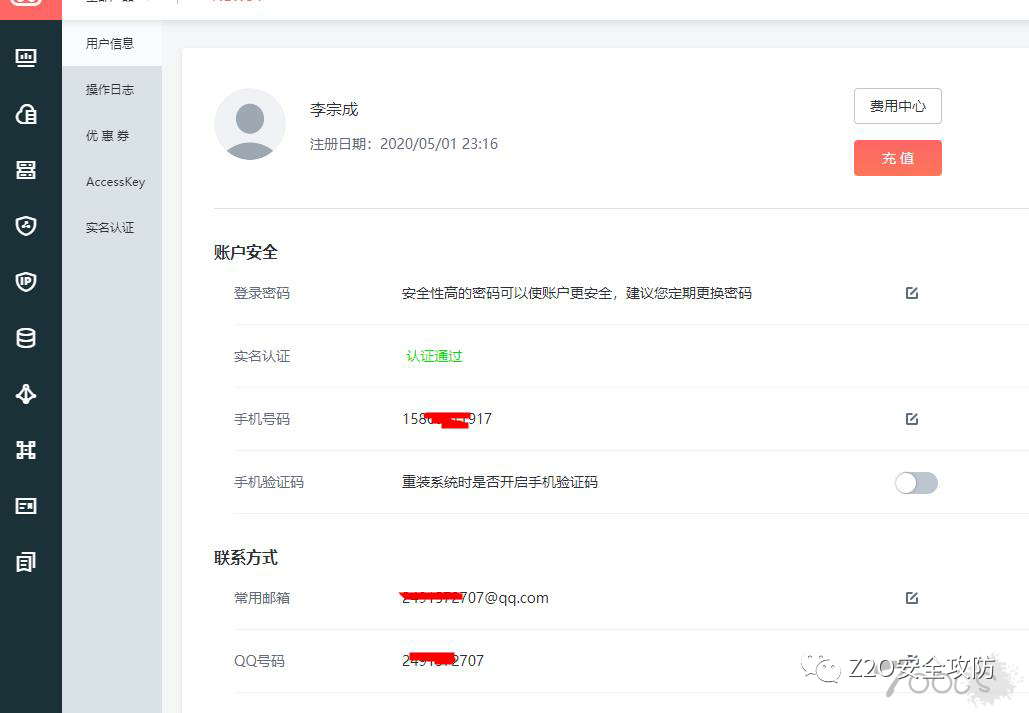Image resolution: width=1029 pixels, height=713 pixels.
Task: Click the QQ号码 label
Action: point(259,661)
